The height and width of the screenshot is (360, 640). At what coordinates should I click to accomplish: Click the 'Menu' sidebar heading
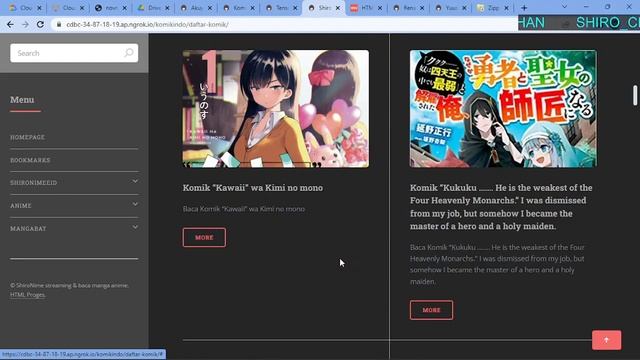pos(22,100)
